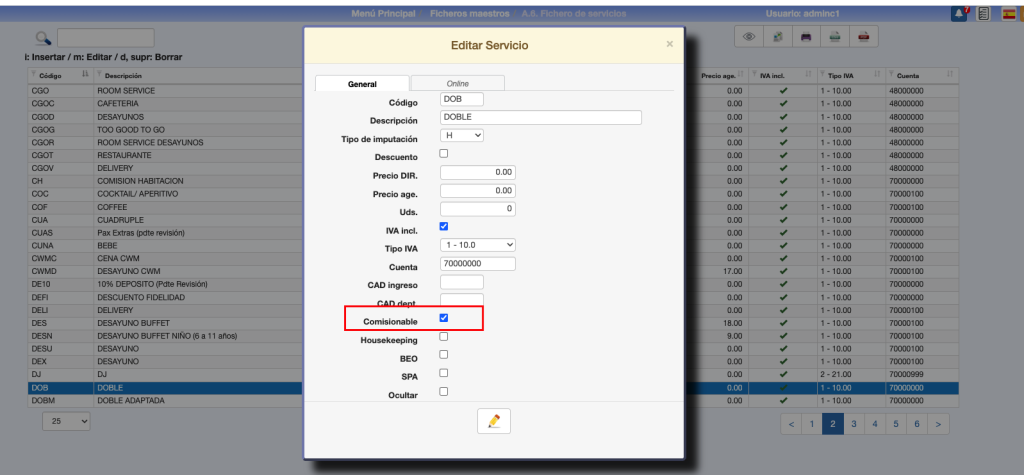Click the red PDF export icon
Screen dimensions: 1024x475
862,37
